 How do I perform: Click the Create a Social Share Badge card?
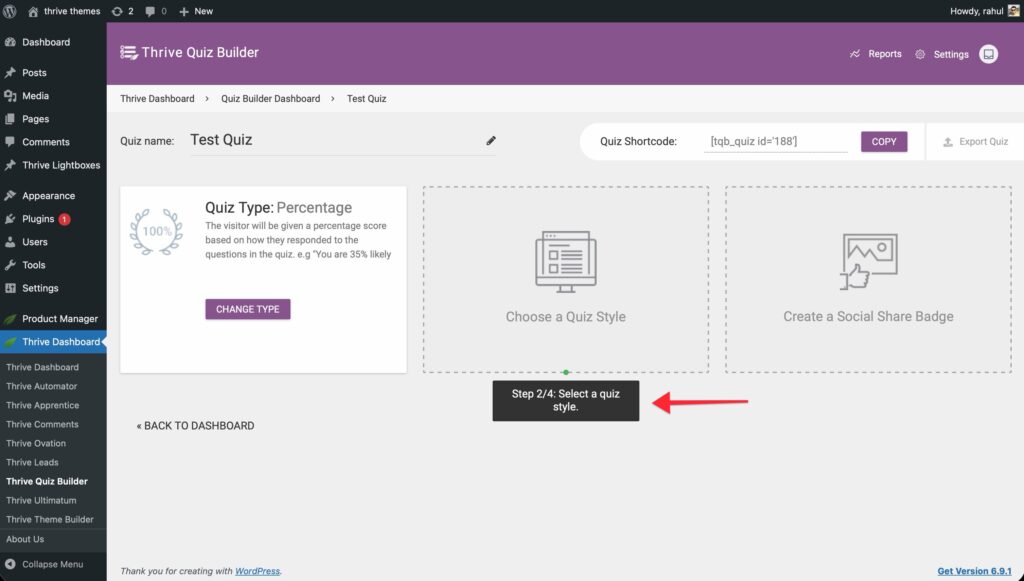867,279
